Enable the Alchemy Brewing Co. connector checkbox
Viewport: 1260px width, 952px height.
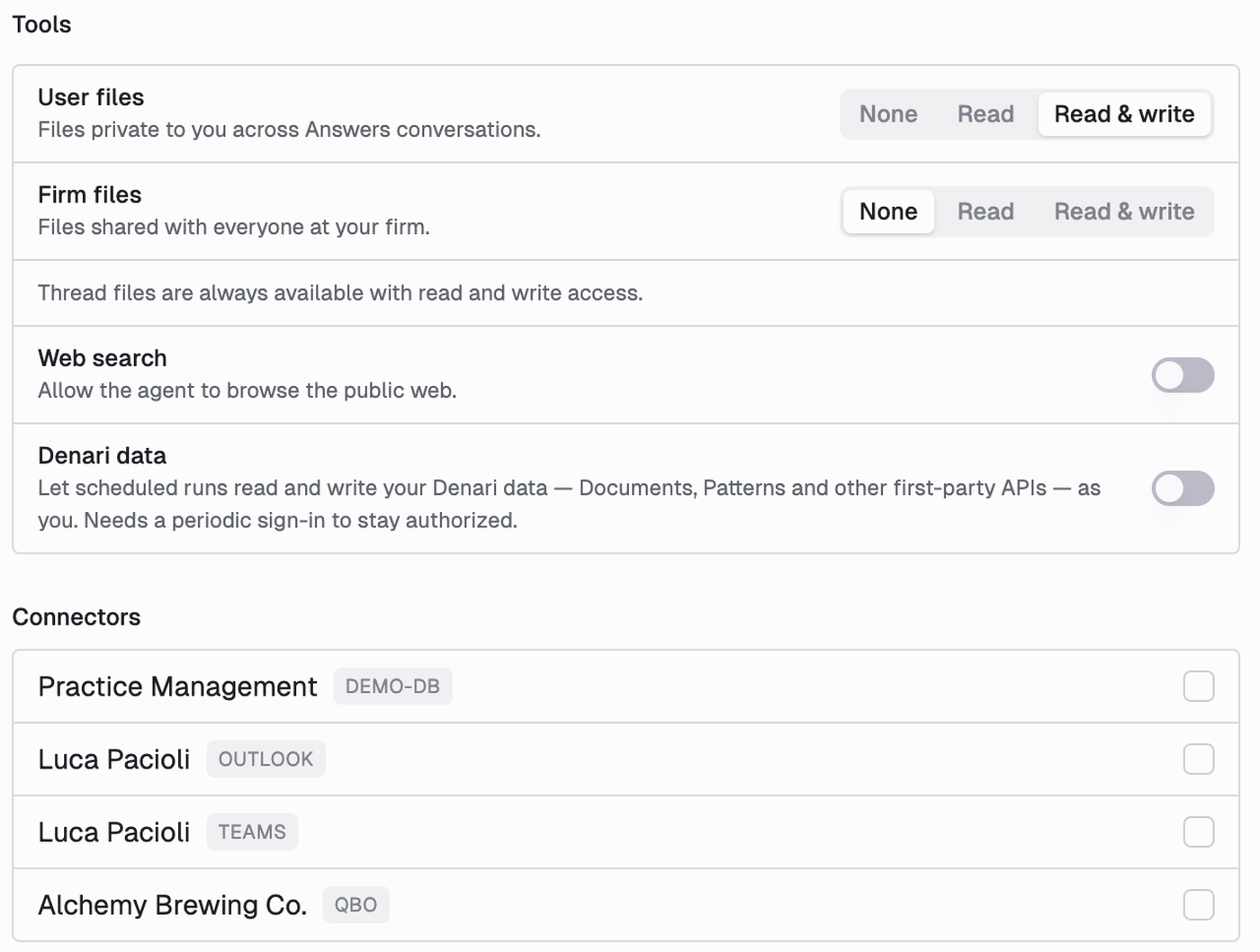pyautogui.click(x=1199, y=905)
